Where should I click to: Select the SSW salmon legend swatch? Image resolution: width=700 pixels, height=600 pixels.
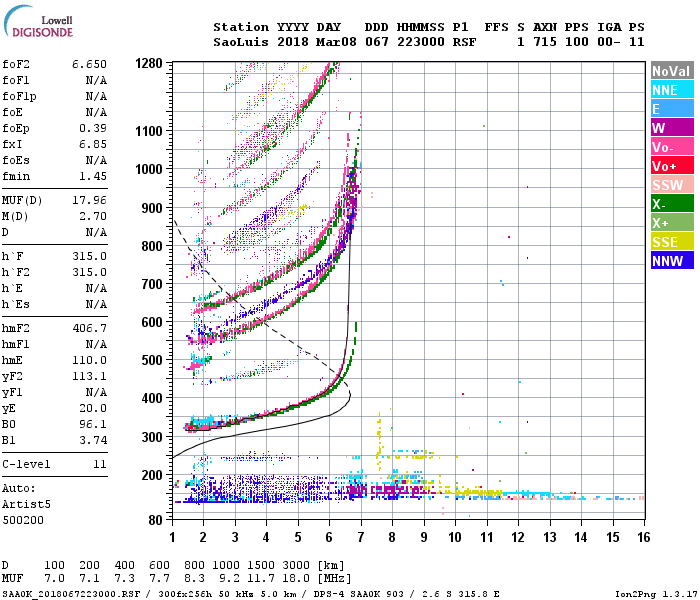tap(672, 185)
